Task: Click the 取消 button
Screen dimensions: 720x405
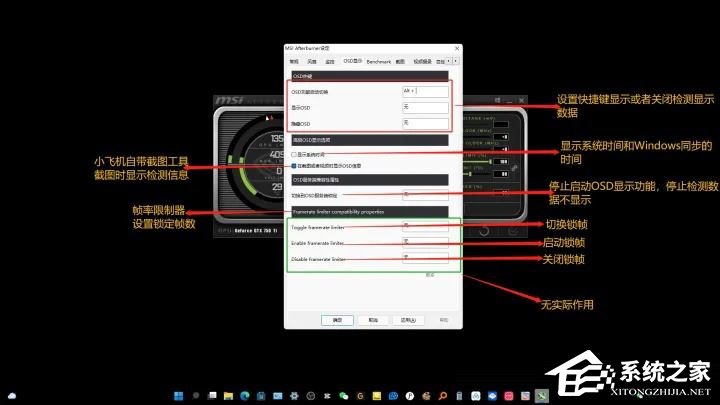Action: click(x=372, y=320)
